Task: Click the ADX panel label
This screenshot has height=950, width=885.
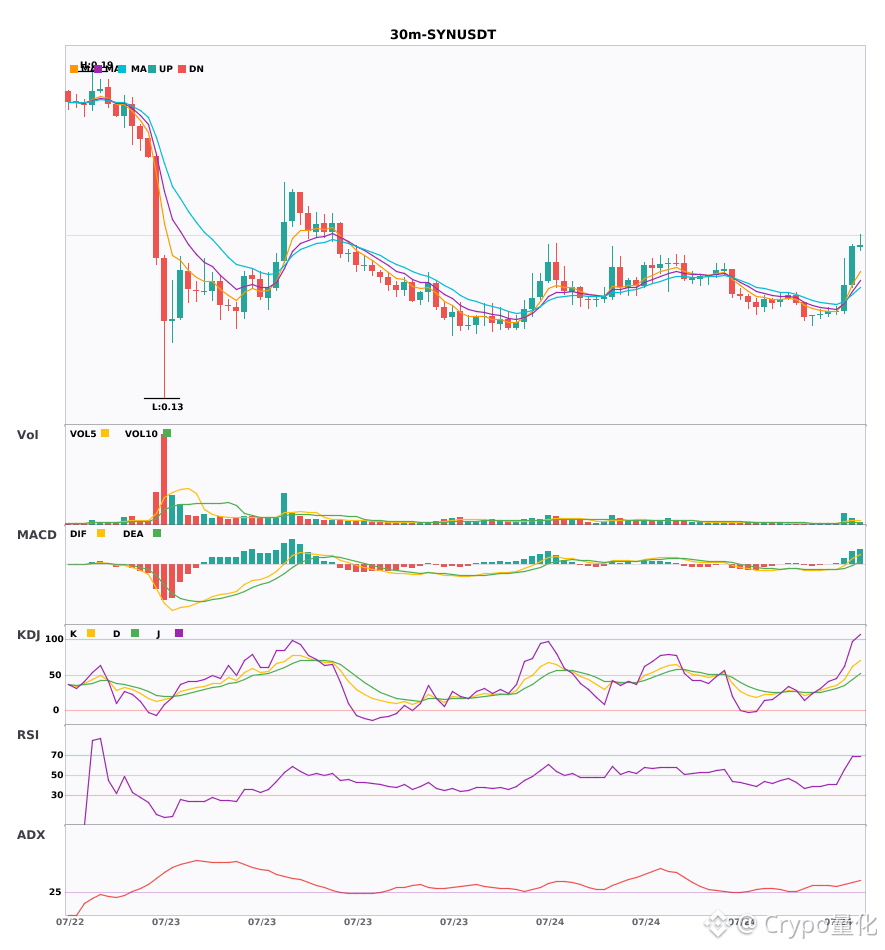Action: [x=31, y=835]
